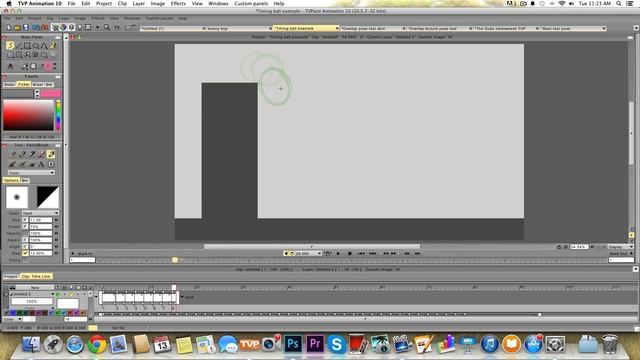640x360 pixels.
Task: Click the brush size value field
Action: 40,220
